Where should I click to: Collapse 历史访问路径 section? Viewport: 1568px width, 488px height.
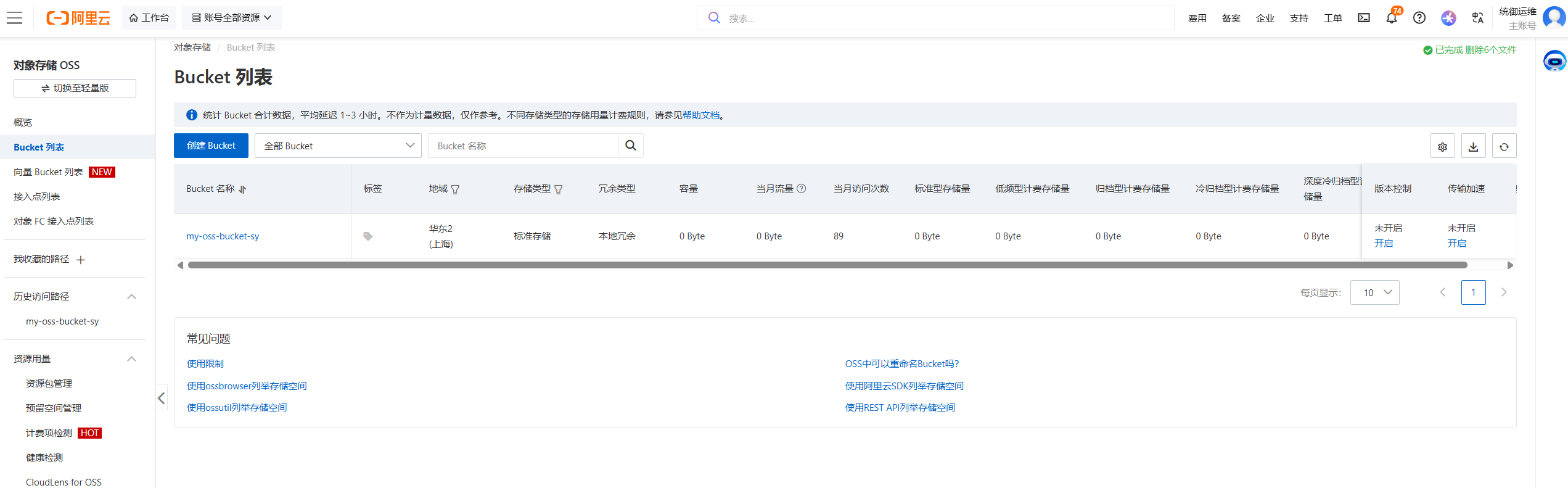point(131,297)
